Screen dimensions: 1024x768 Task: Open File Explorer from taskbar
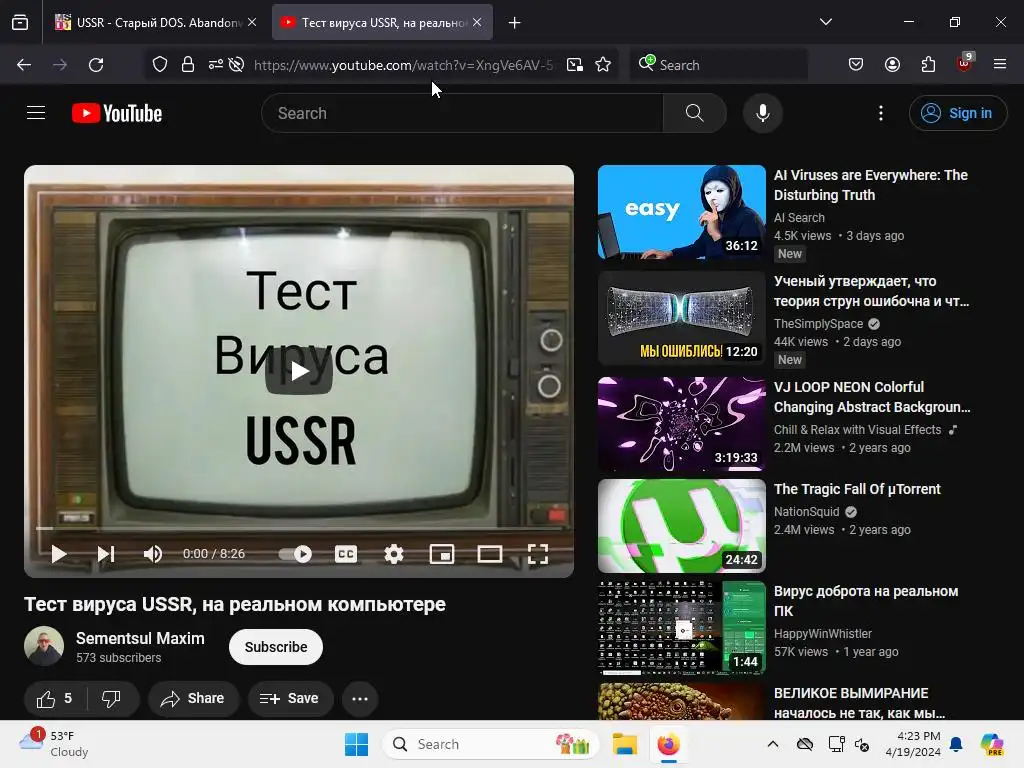pos(624,744)
